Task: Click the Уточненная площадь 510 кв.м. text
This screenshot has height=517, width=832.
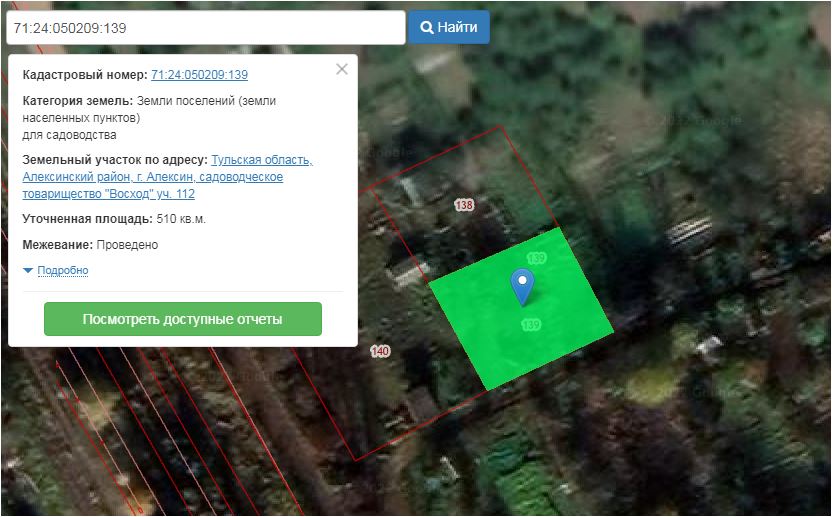Action: coord(114,219)
